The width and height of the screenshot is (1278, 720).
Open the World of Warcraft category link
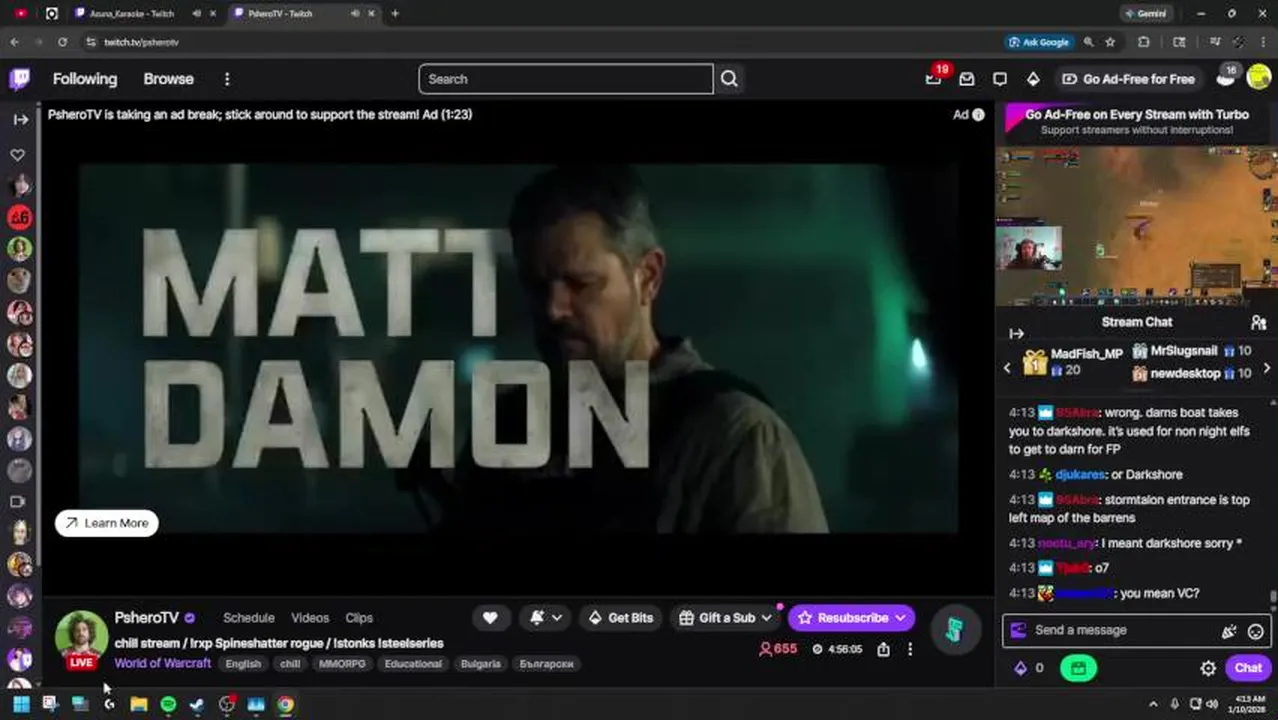click(163, 663)
